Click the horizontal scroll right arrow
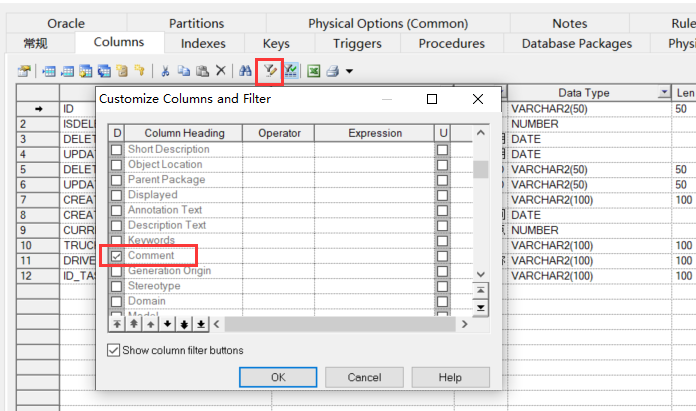696x411 pixels. [x=464, y=324]
